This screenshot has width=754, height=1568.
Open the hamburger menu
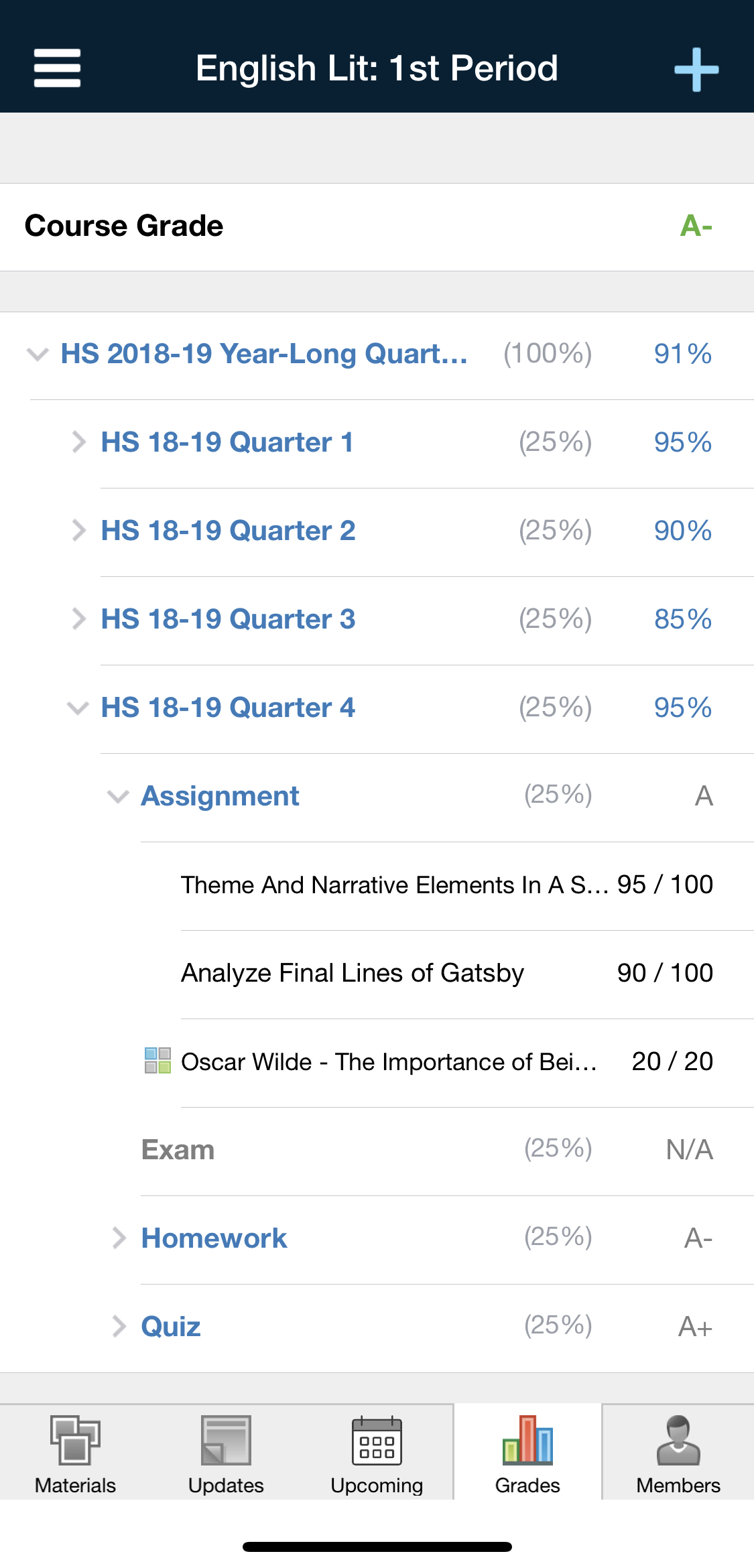click(57, 68)
